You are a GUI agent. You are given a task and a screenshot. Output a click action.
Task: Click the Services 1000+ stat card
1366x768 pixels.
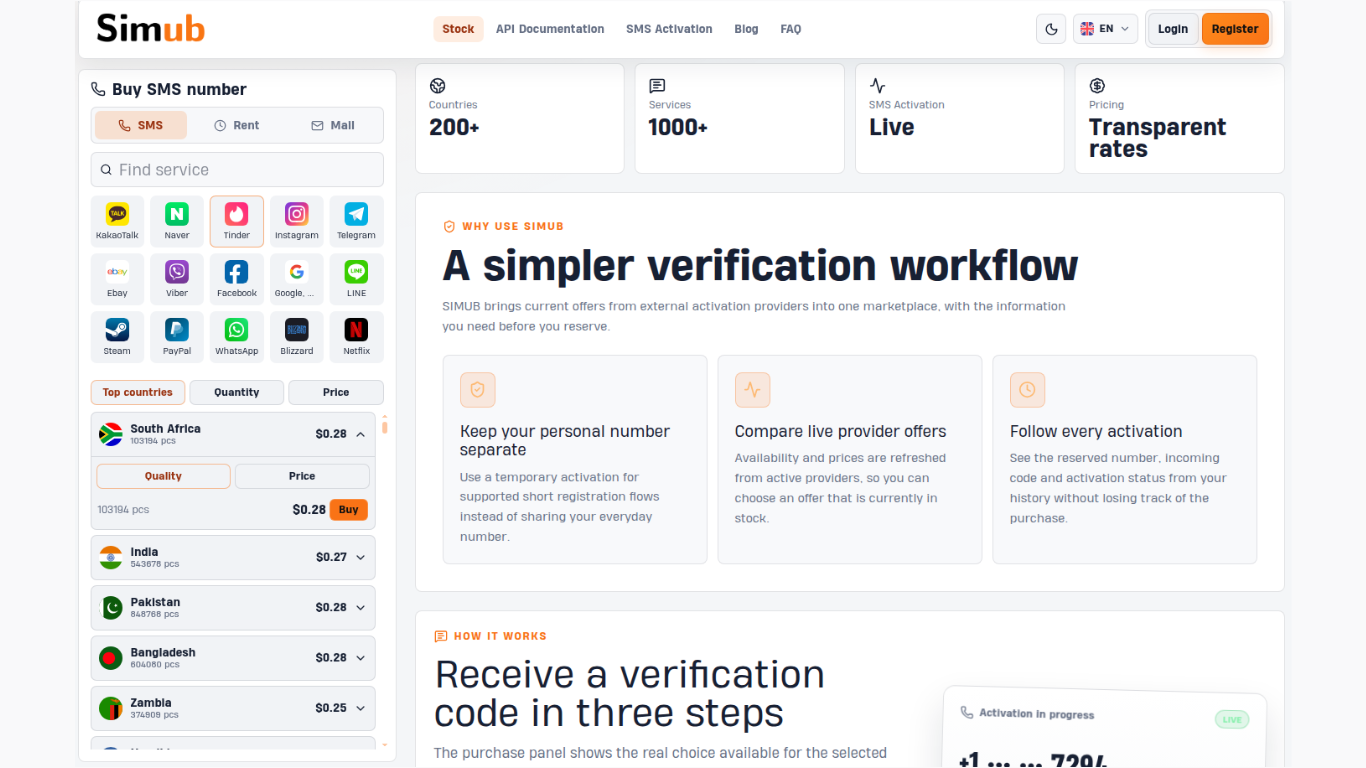coord(740,118)
